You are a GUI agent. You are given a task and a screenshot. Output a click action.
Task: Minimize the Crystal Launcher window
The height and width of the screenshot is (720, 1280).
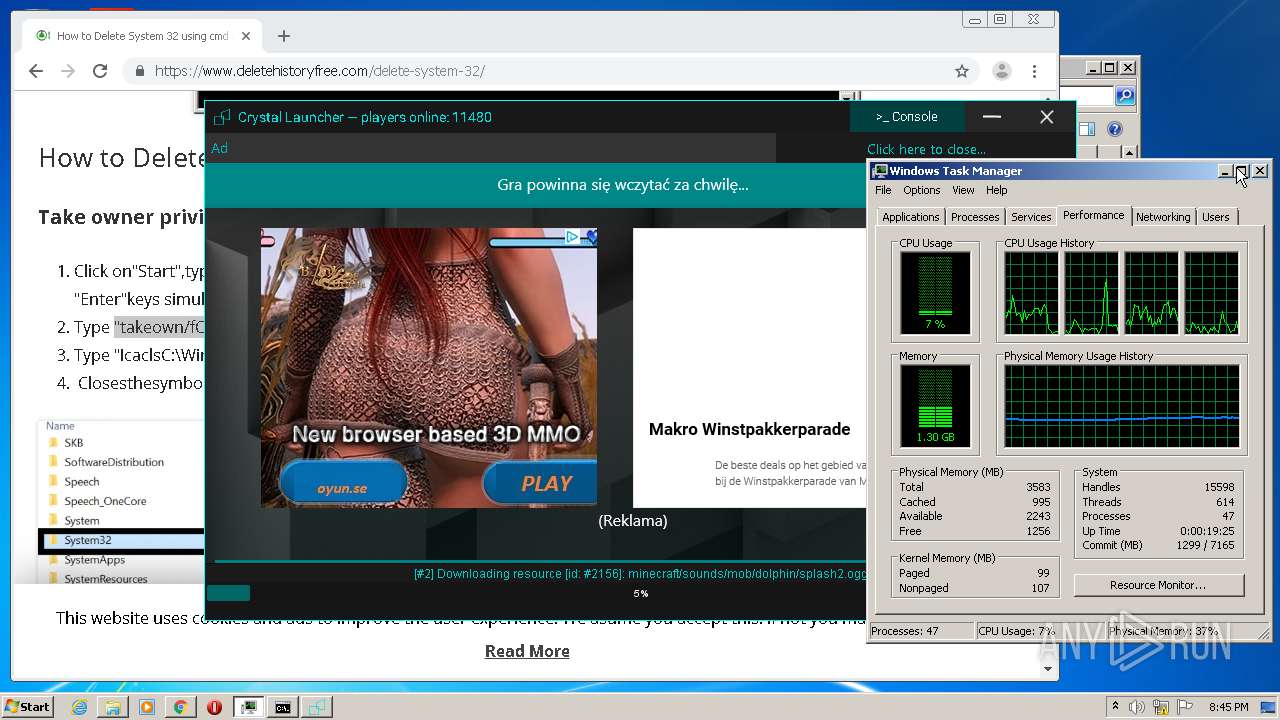pyautogui.click(x=992, y=117)
